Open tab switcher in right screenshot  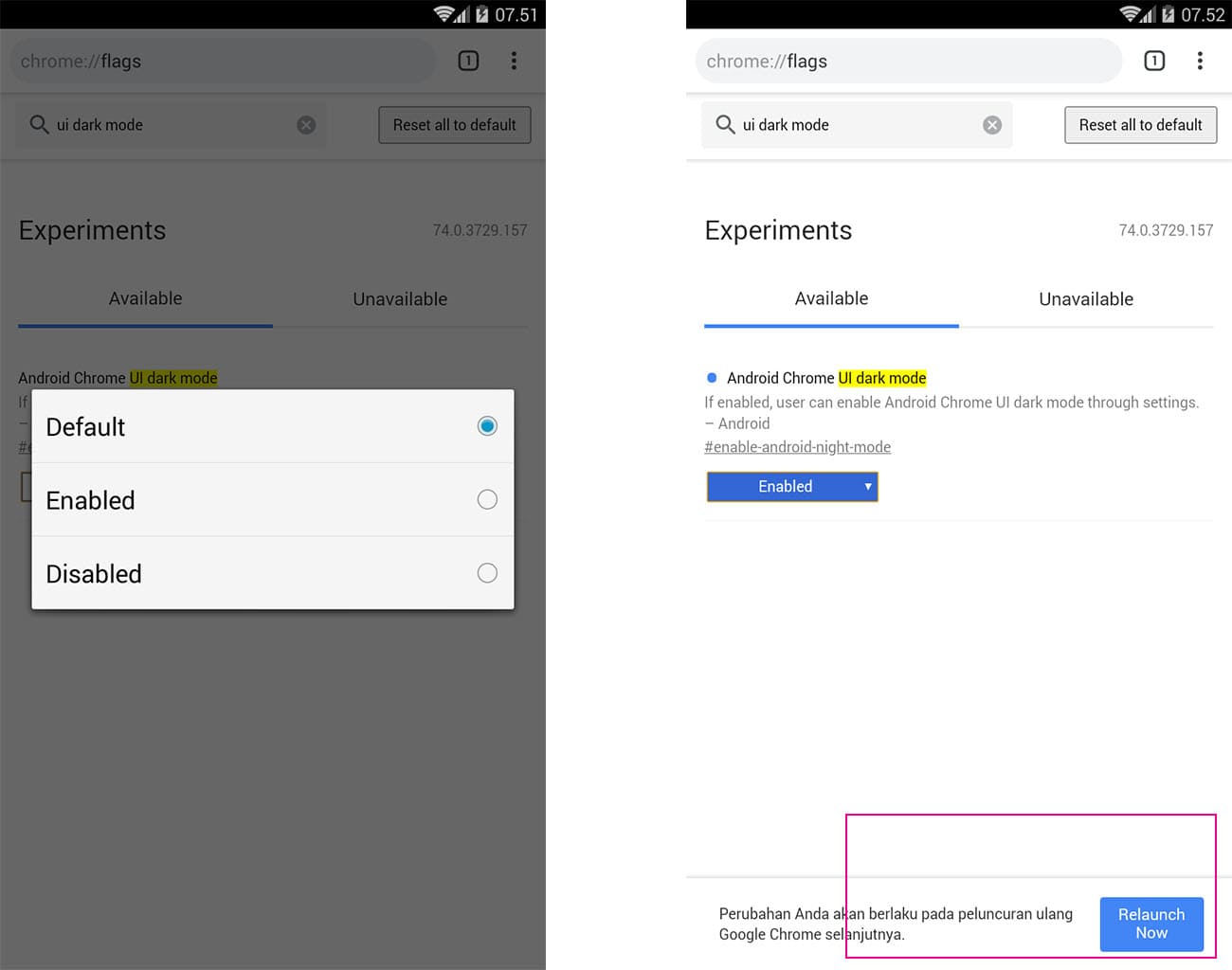point(1153,61)
